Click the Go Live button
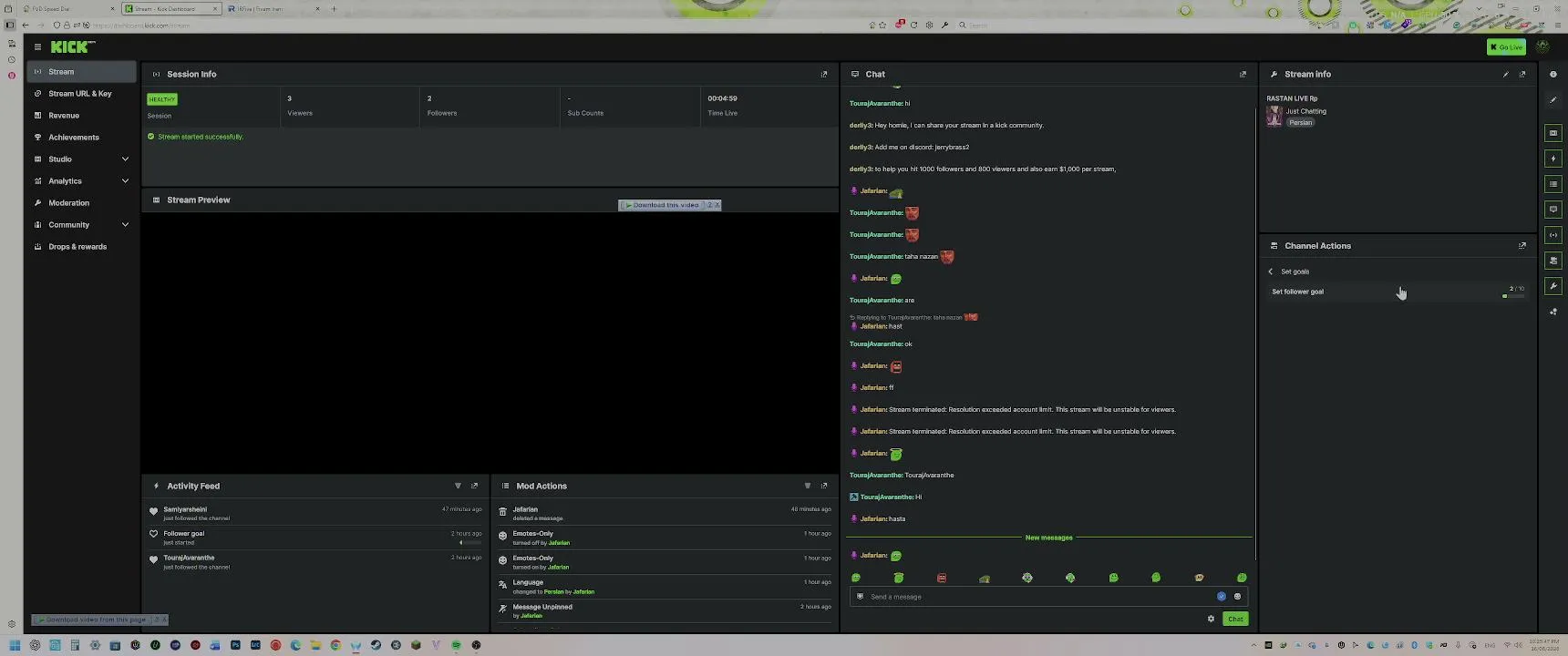Viewport: 1568px width, 656px height. 1506,46
